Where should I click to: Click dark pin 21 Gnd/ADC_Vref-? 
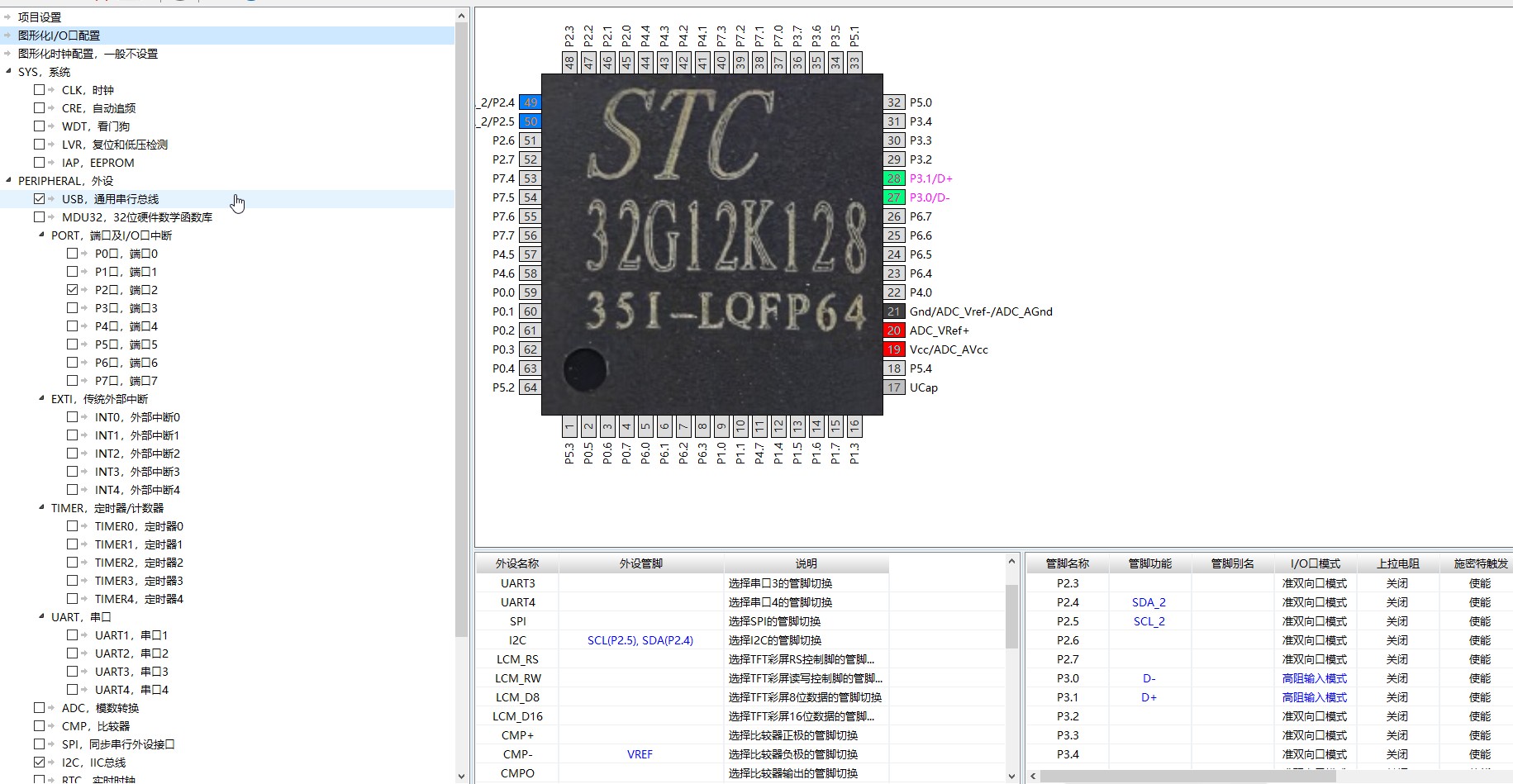point(893,311)
